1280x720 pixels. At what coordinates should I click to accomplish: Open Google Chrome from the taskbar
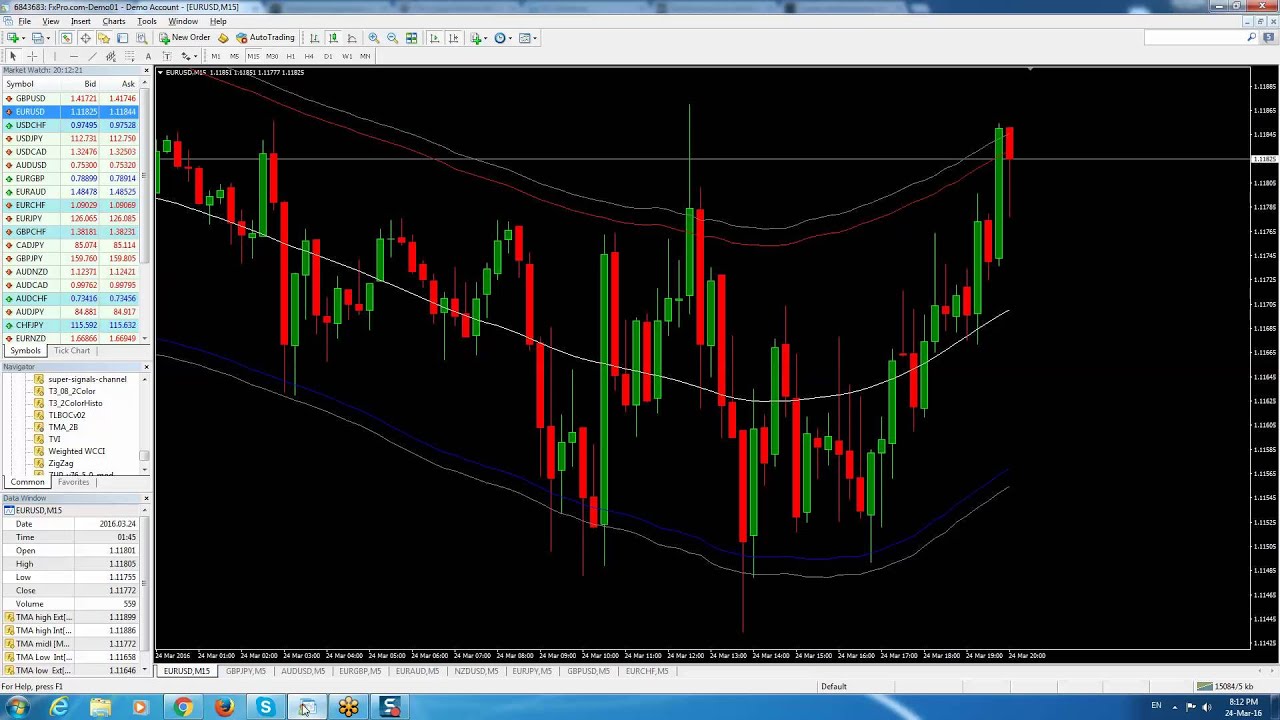[x=182, y=707]
